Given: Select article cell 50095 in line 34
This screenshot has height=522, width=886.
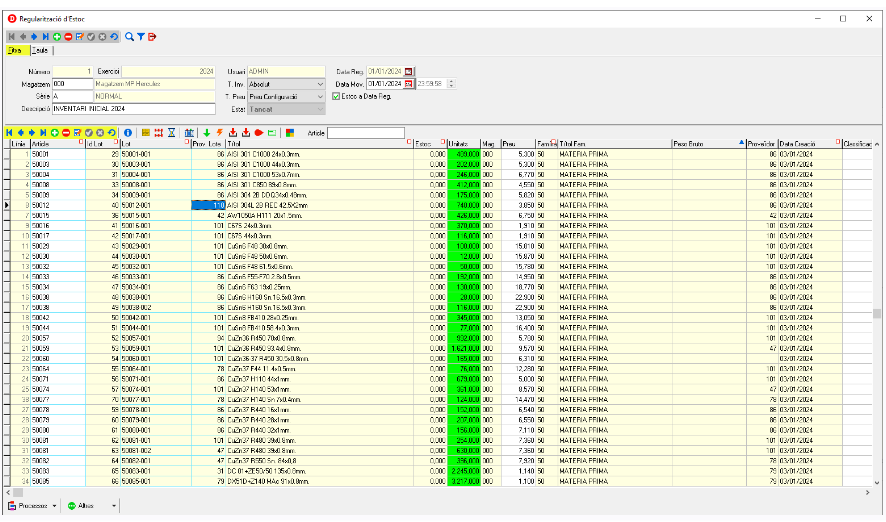Looking at the screenshot, I should [x=58, y=482].
